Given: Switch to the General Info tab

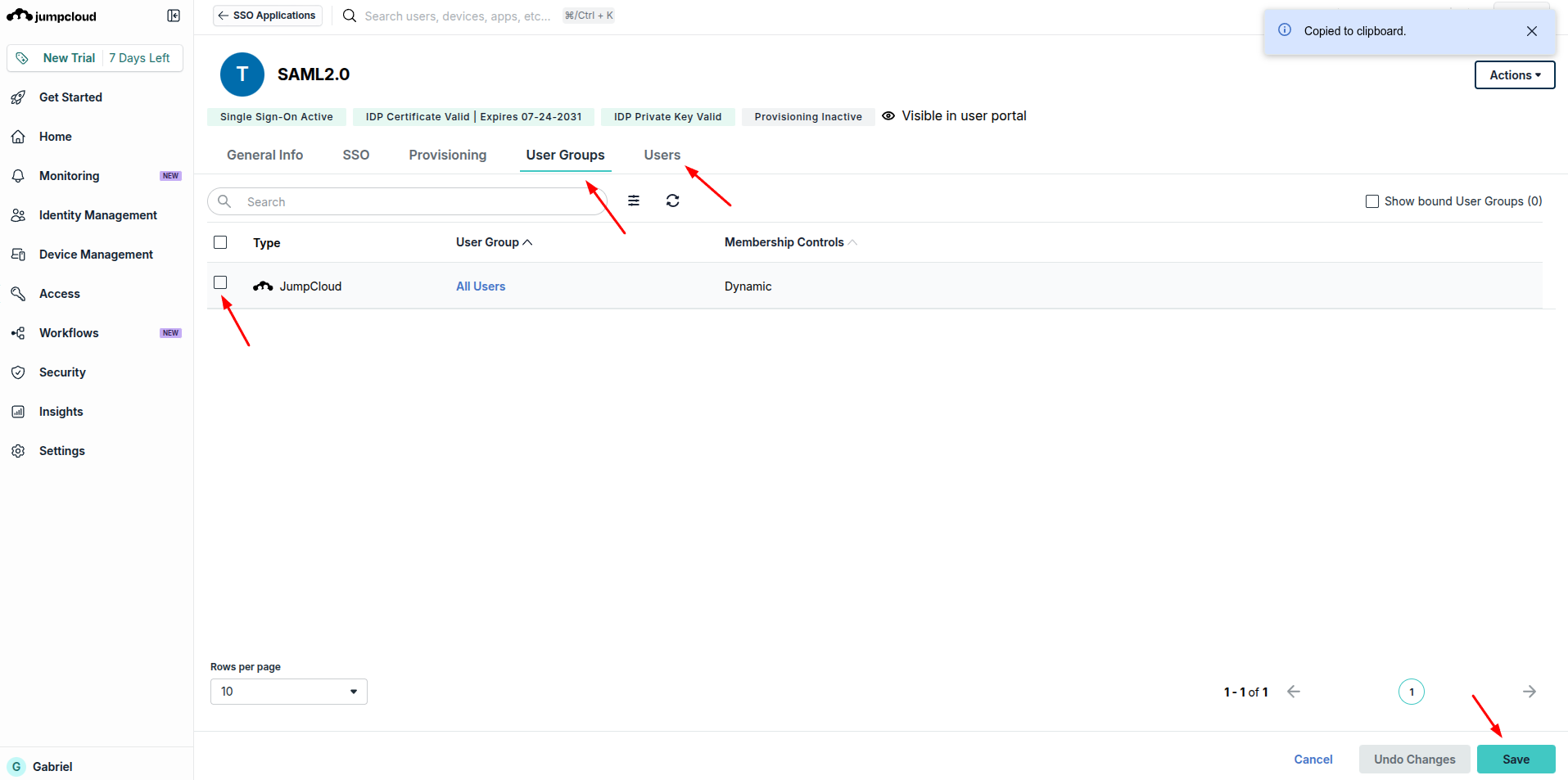Looking at the screenshot, I should pos(265,155).
